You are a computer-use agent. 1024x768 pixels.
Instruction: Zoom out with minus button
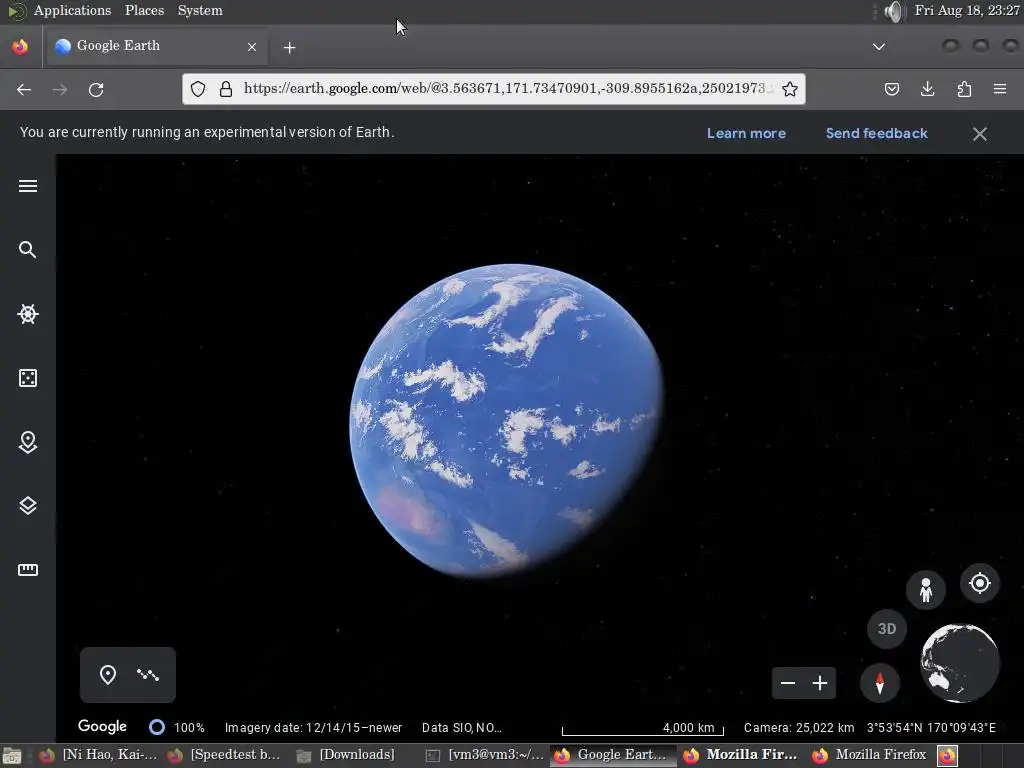788,683
